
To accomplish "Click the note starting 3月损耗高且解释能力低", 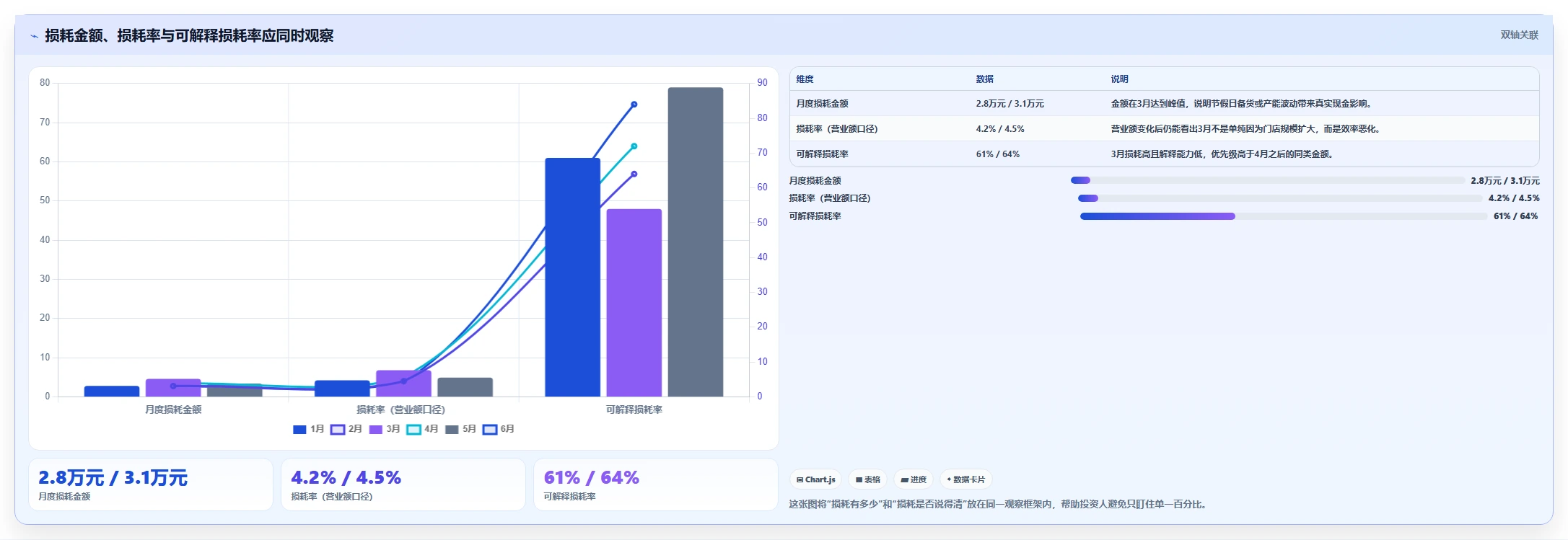I will pyautogui.click(x=1223, y=154).
